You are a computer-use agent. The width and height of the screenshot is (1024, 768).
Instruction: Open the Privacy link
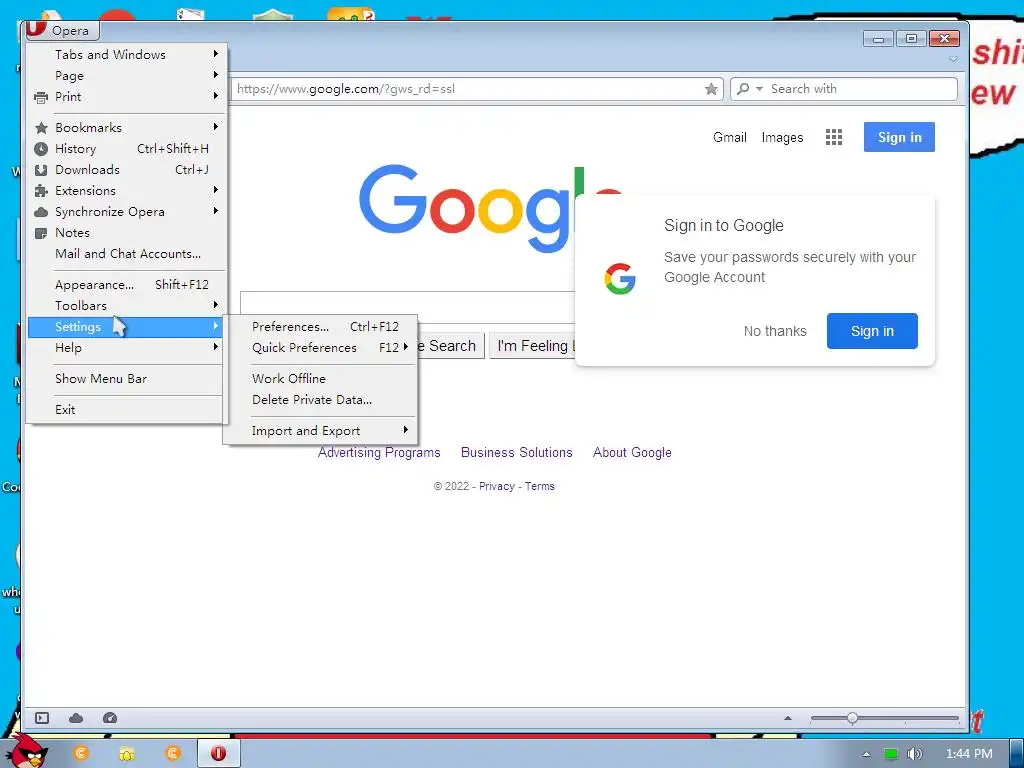click(496, 486)
